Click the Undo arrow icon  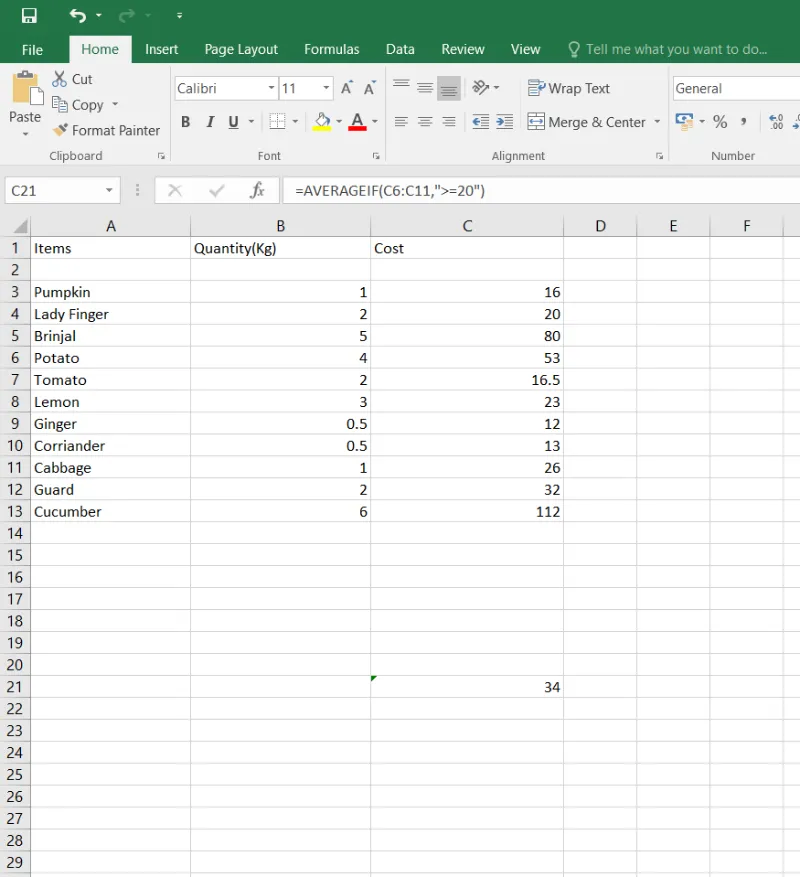(78, 16)
